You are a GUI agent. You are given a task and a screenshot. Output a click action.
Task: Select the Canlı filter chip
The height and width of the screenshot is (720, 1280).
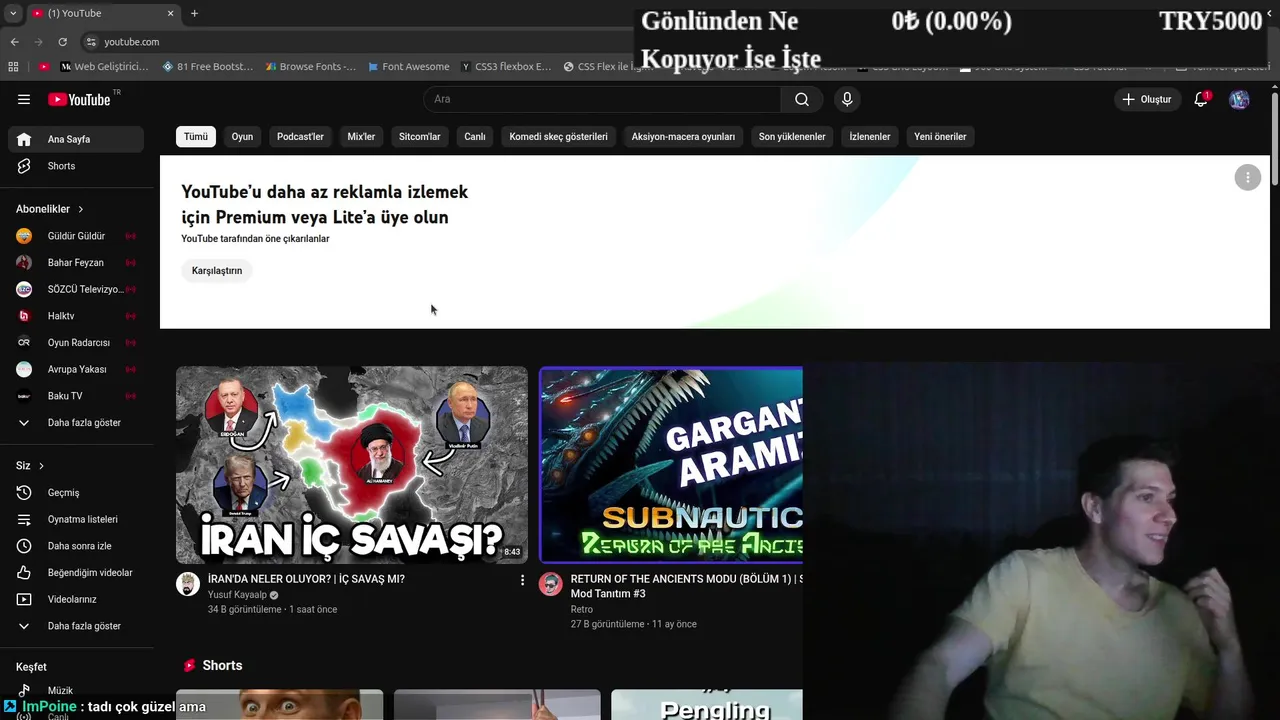coord(475,137)
